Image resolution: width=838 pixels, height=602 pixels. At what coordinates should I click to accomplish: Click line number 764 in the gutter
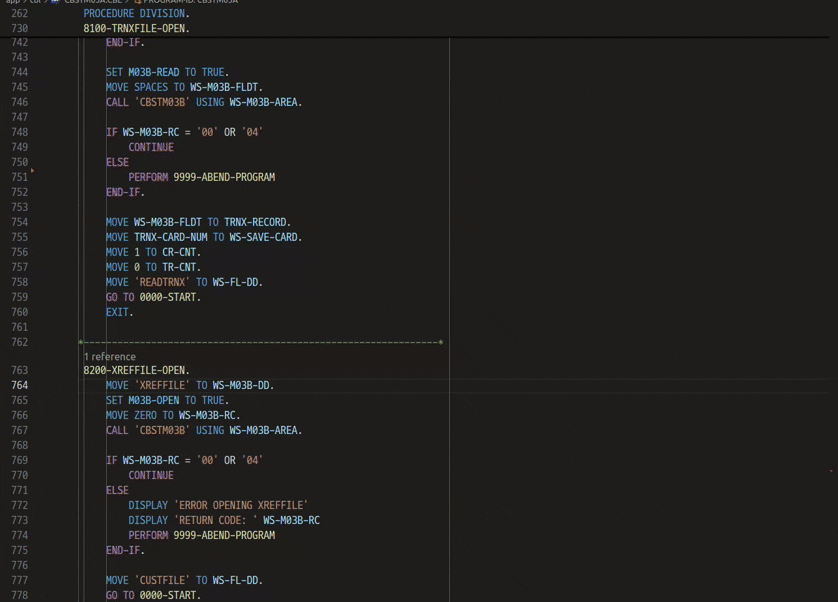20,385
